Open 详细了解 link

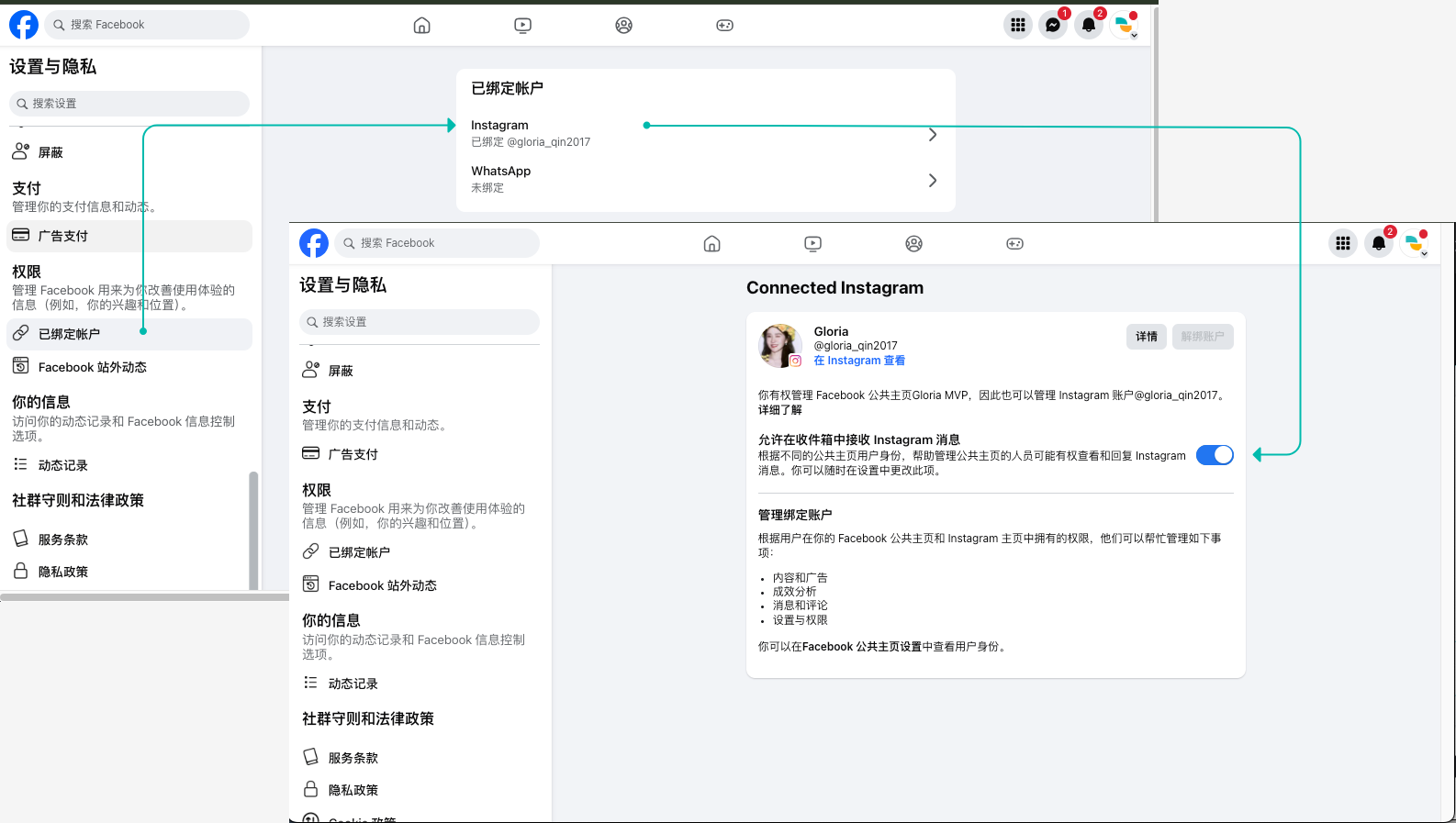[780, 410]
